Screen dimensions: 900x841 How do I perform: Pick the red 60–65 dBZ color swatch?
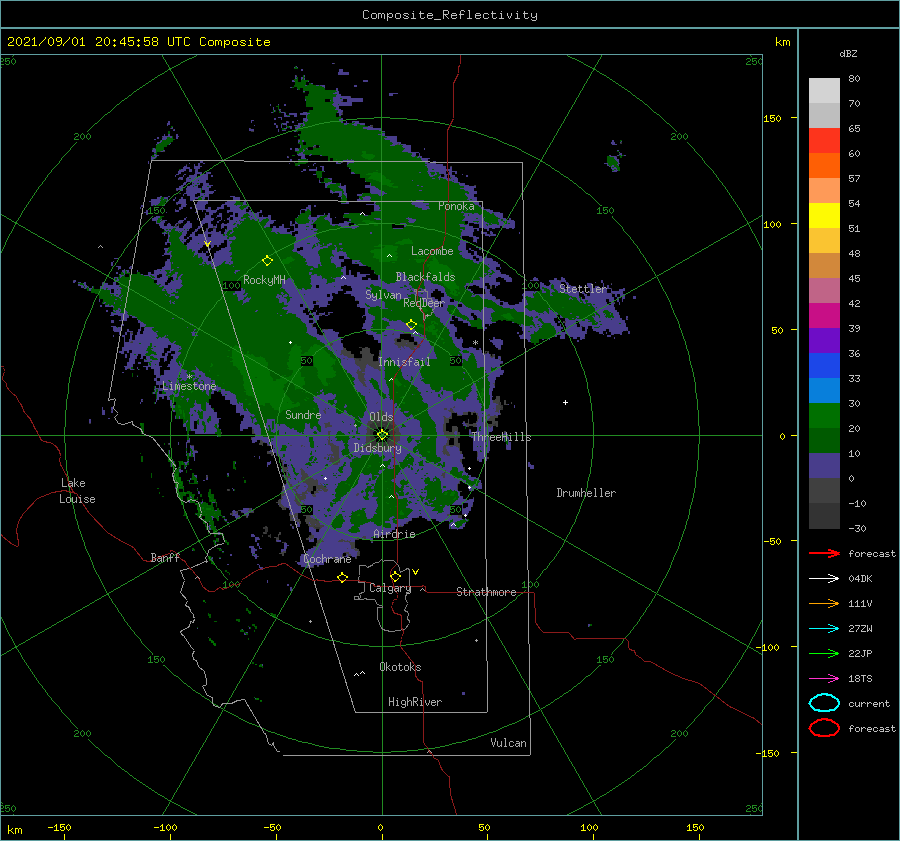(824, 140)
